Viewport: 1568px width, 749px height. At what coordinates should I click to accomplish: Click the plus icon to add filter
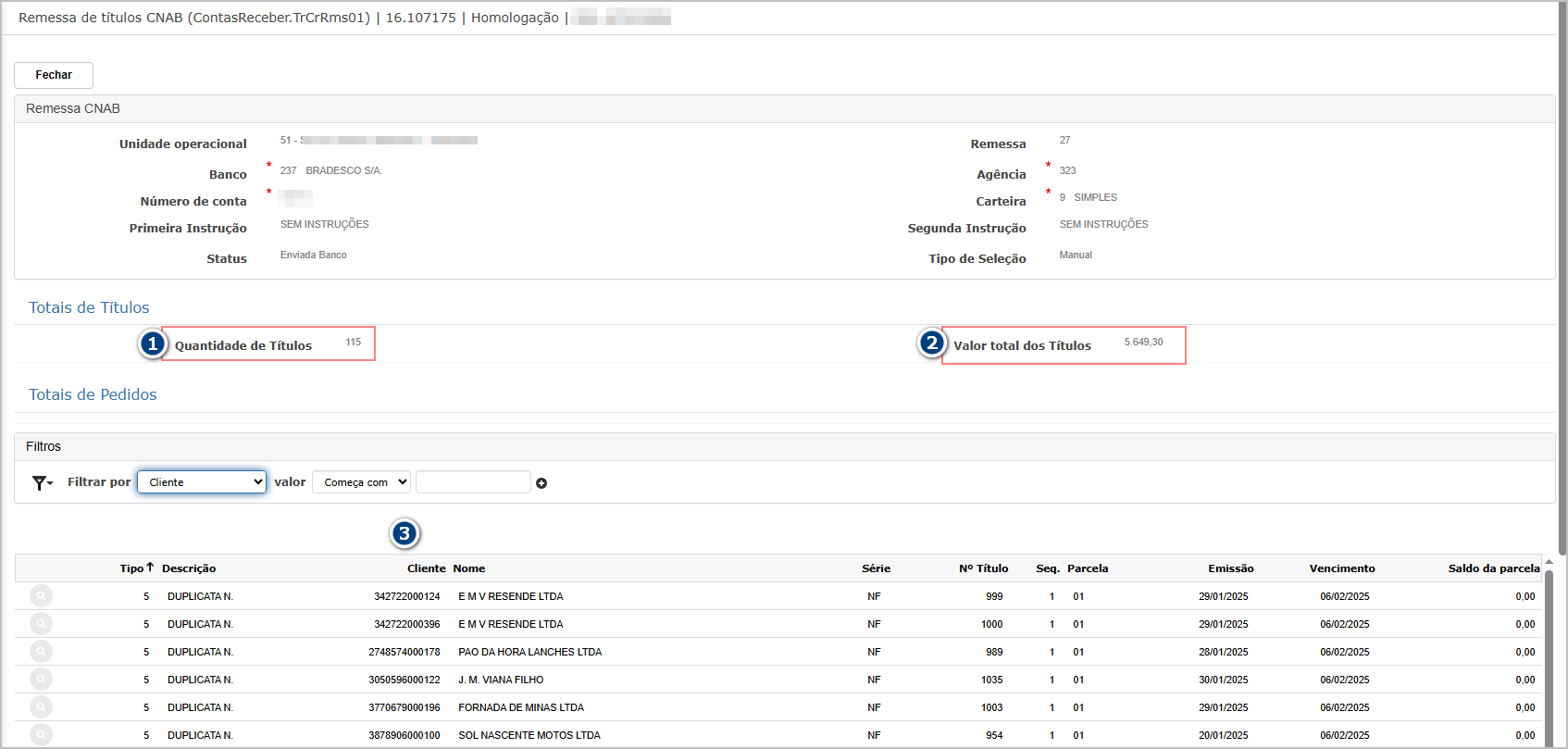[541, 483]
